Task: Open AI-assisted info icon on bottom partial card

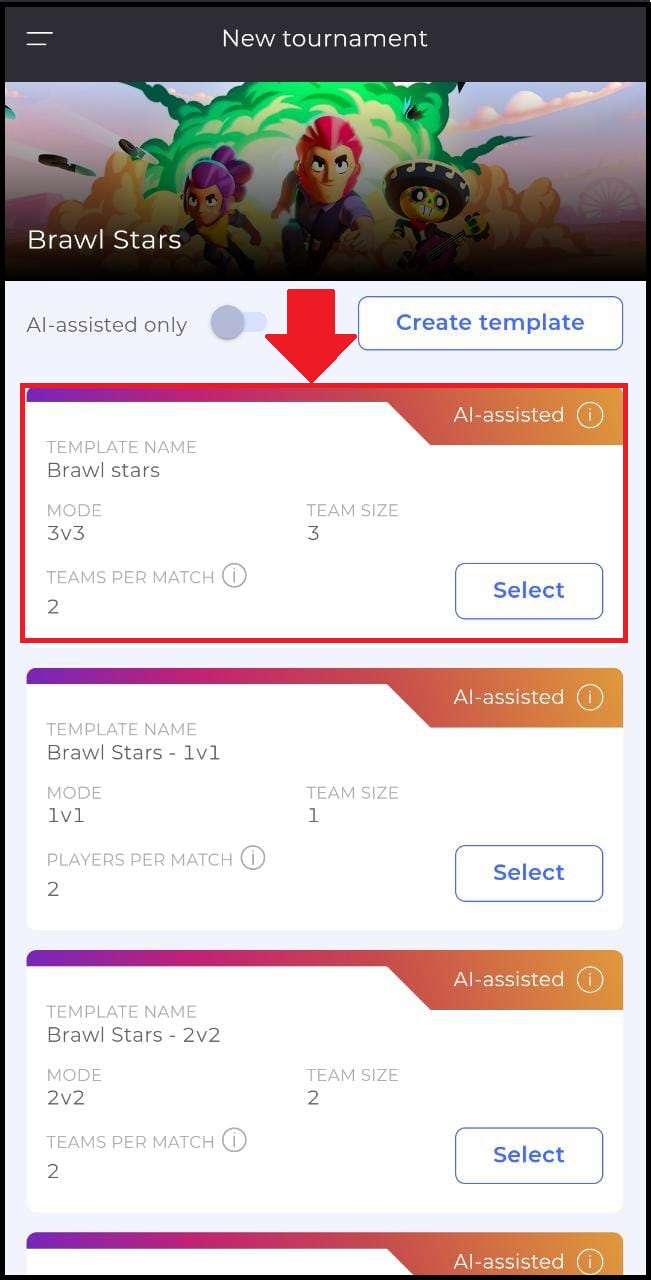Action: [x=590, y=1261]
